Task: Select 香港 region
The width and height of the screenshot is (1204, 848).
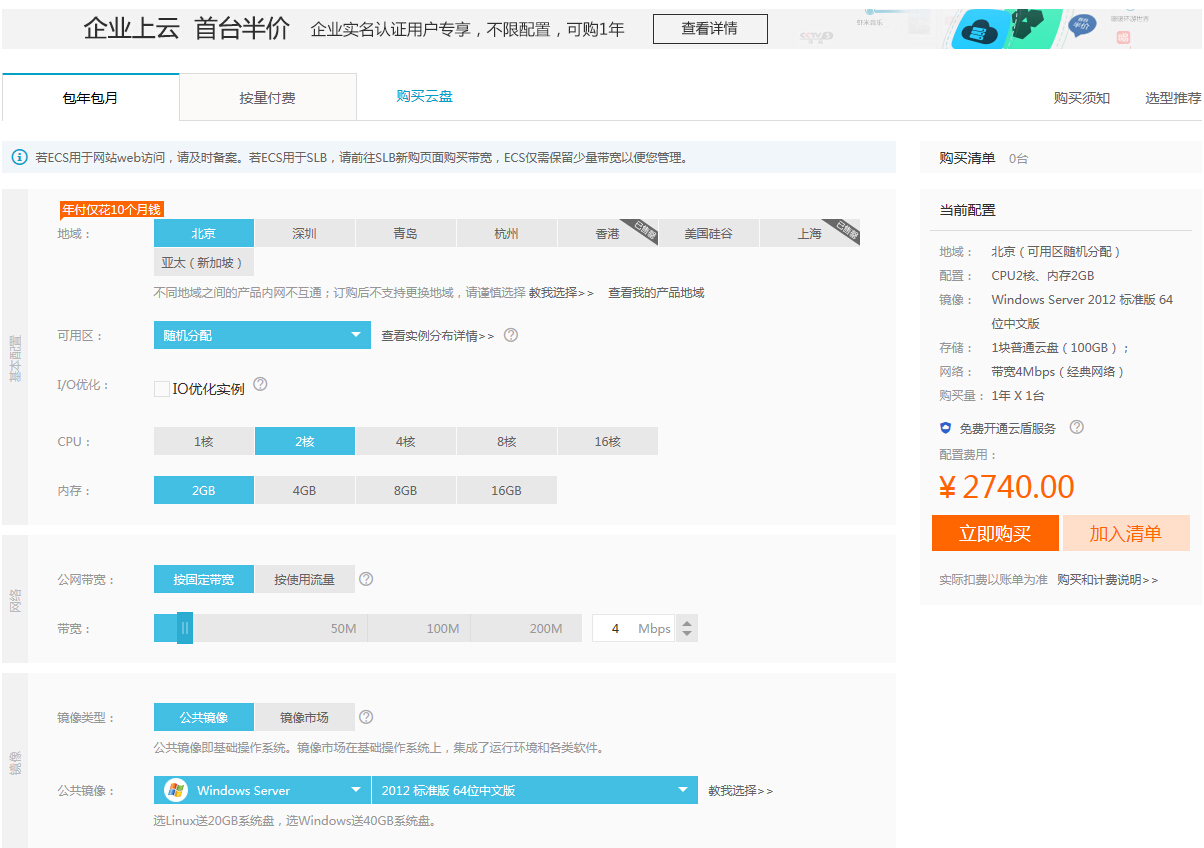Action: (x=608, y=233)
